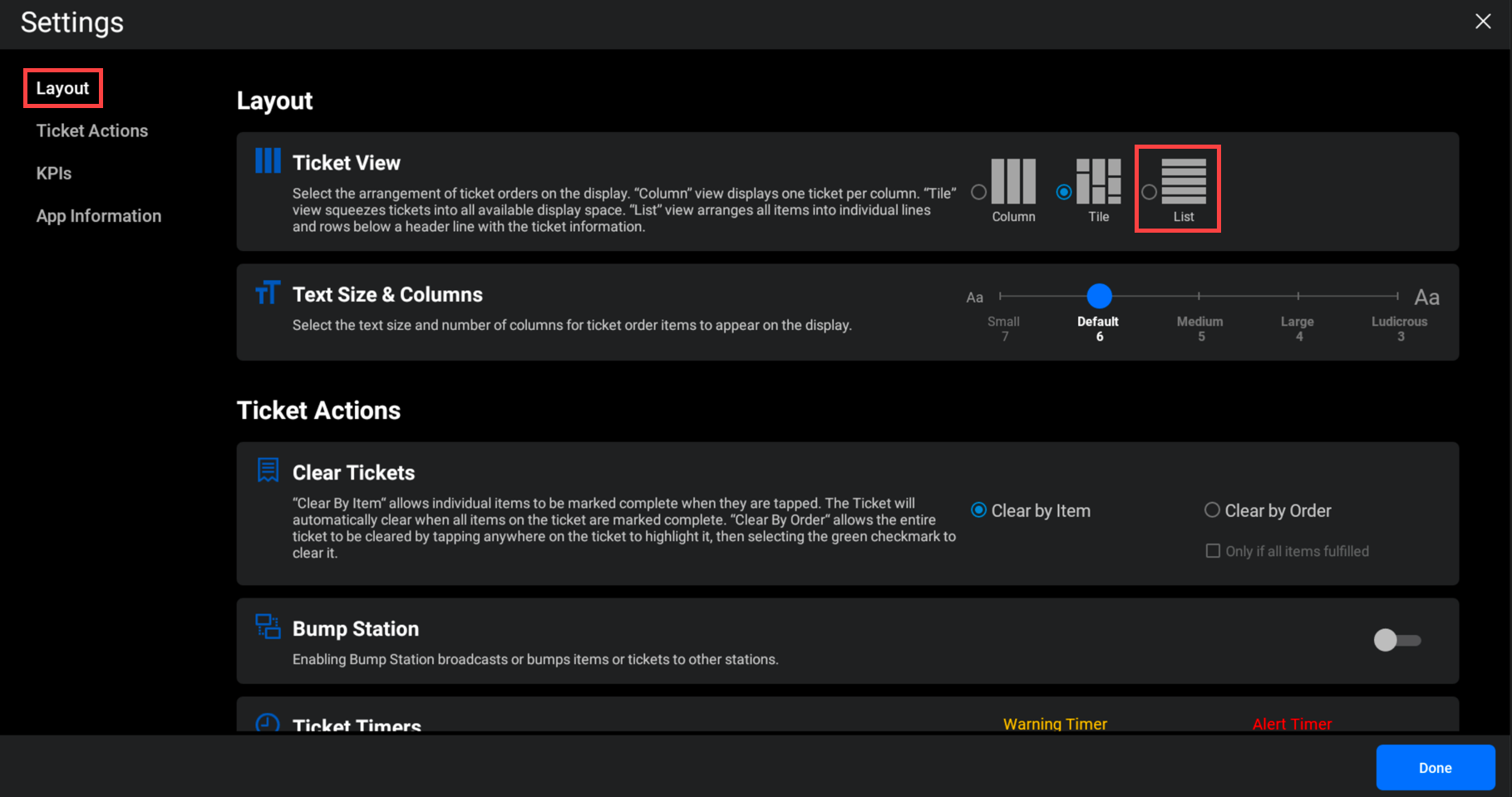Screen dimensions: 1512x797
Task: Go to the KPIs settings section
Action: click(x=54, y=173)
